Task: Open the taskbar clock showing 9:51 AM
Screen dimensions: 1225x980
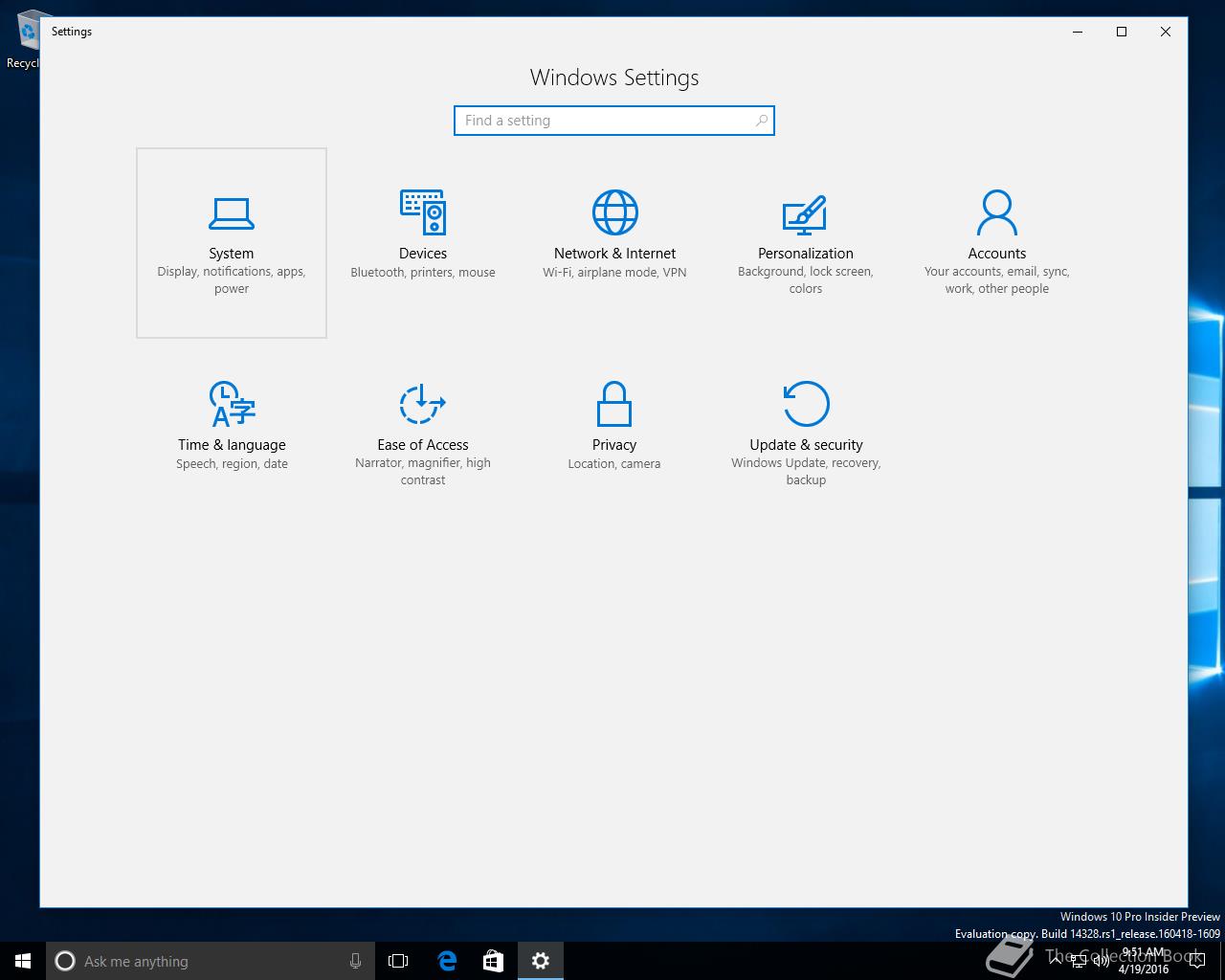Action: [x=1144, y=961]
